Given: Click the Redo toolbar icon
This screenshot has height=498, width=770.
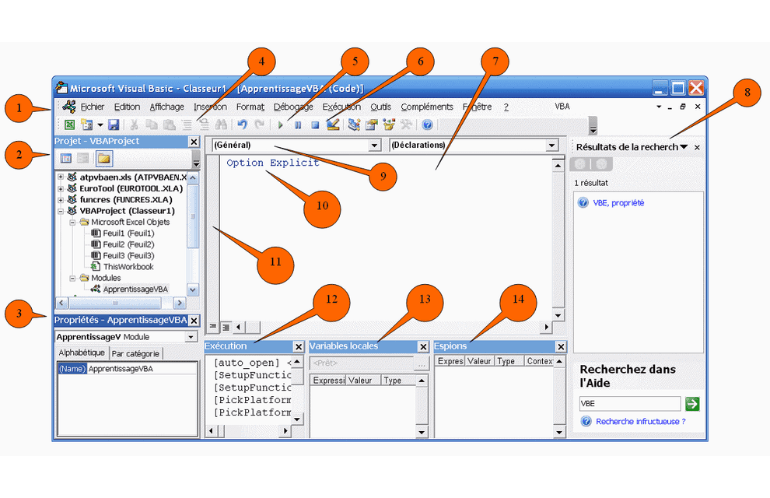Looking at the screenshot, I should click(x=259, y=125).
